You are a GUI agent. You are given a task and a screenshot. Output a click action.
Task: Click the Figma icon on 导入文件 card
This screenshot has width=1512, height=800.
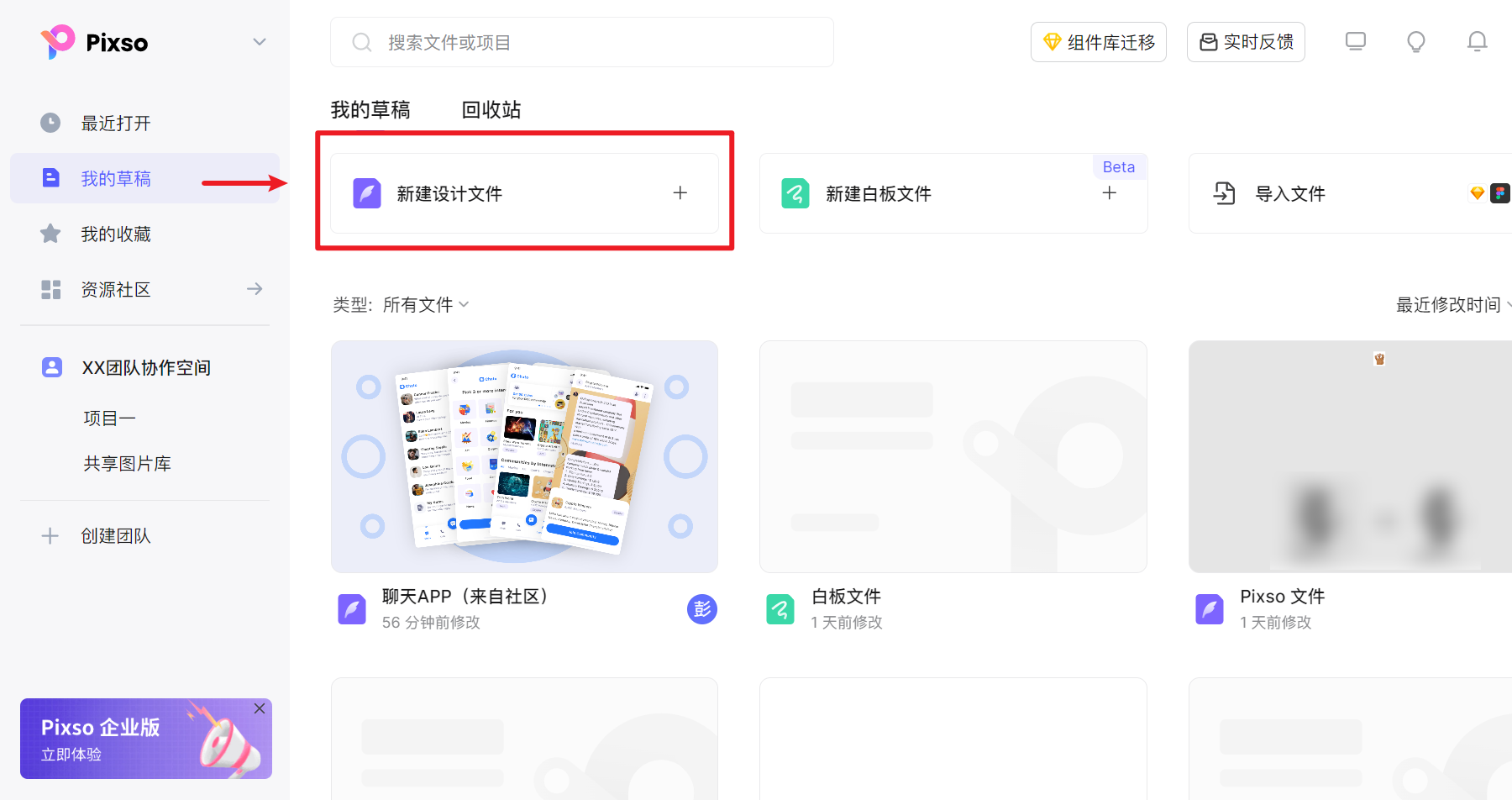[x=1500, y=193]
